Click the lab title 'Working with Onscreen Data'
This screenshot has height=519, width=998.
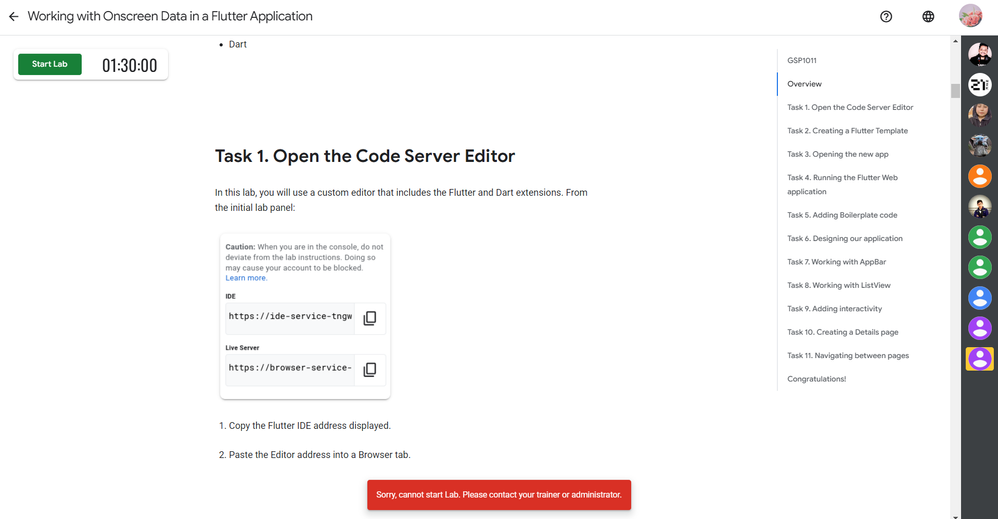(170, 17)
